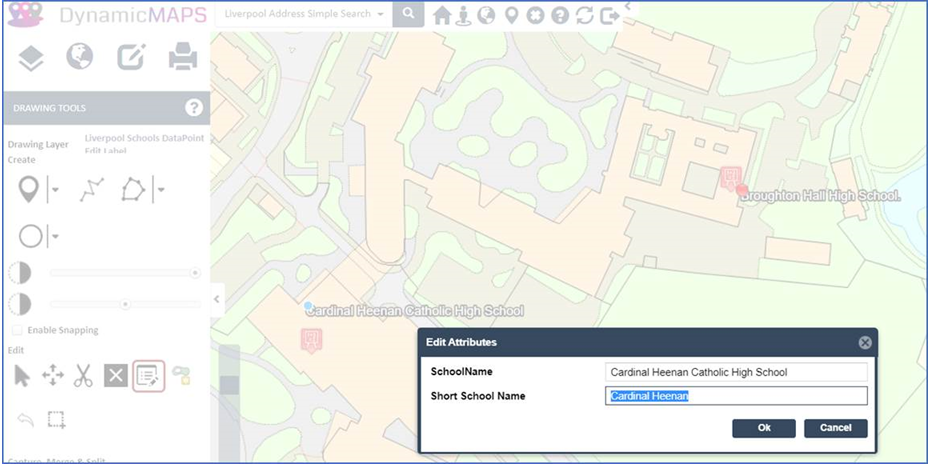Open the drawing edit panel icon
930x467 pixels.
[x=131, y=58]
